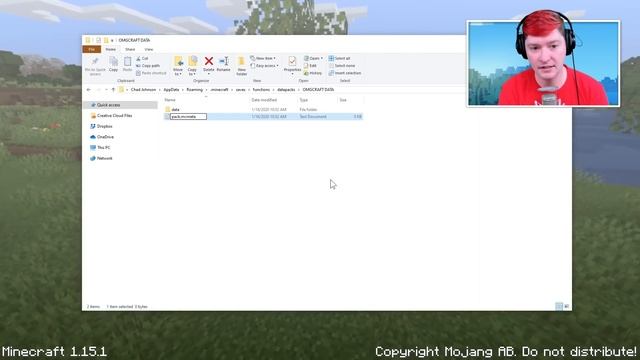
Task: Click the Move to folder icon
Action: [178, 61]
